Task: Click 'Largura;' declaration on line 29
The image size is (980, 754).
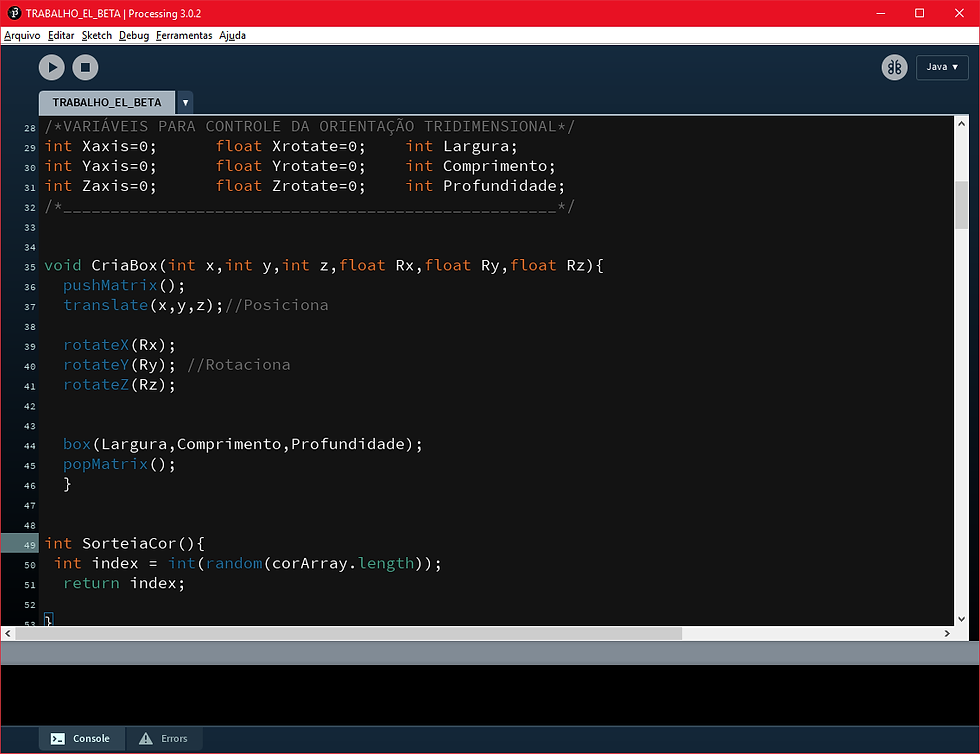Action: coord(480,146)
